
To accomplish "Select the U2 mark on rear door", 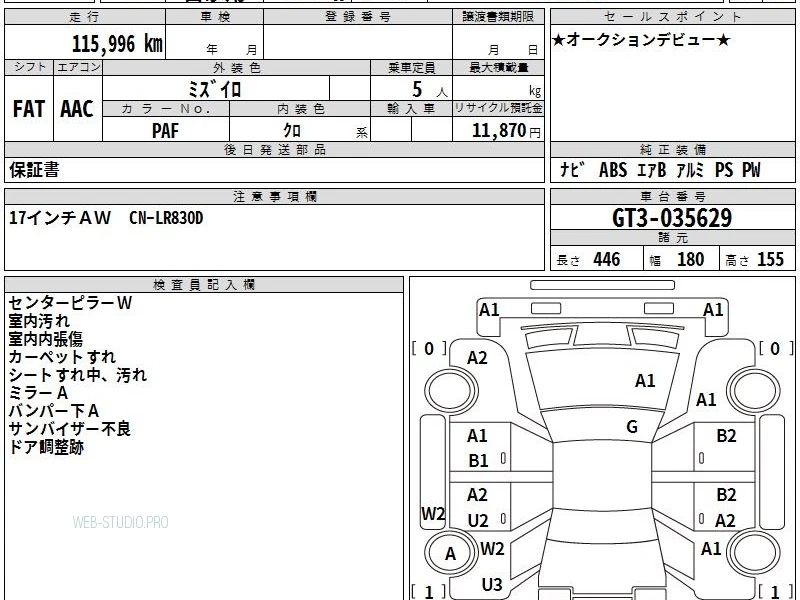I will click(x=478, y=520).
